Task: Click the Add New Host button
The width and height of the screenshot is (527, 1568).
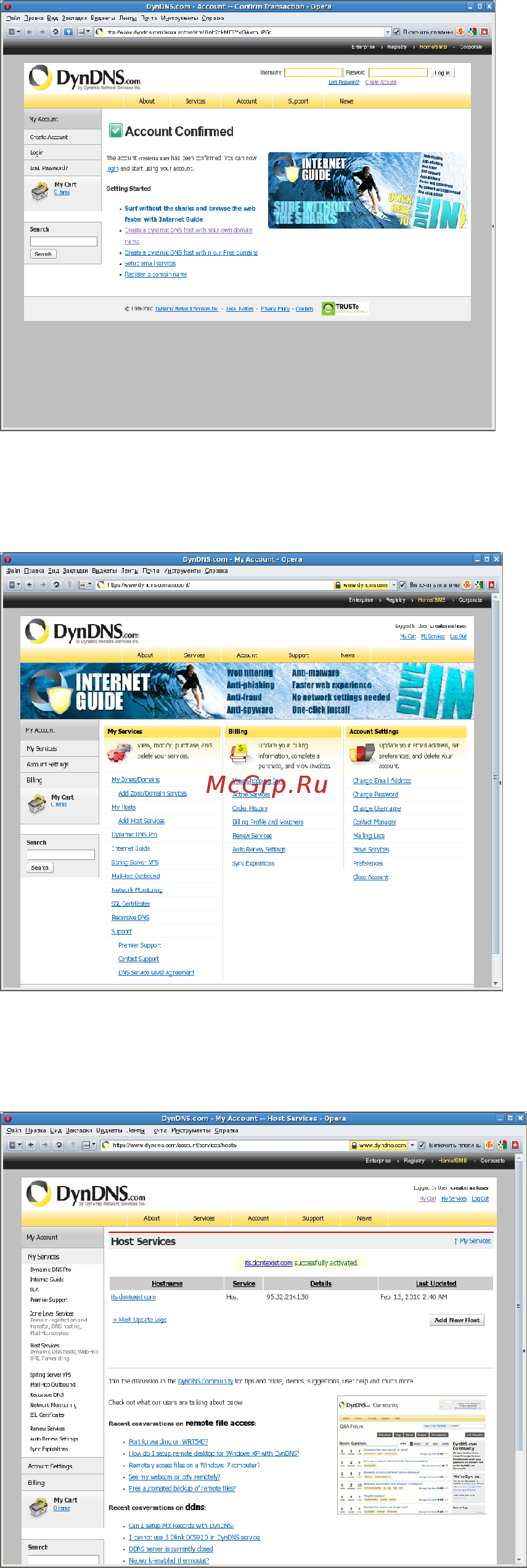Action: 457,1320
